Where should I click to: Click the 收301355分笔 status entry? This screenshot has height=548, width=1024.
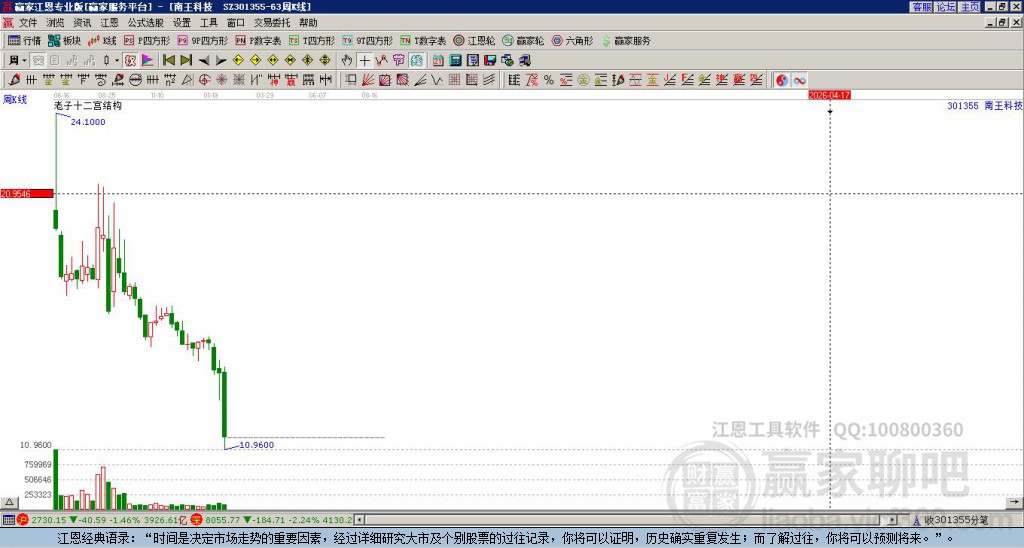tap(956, 520)
